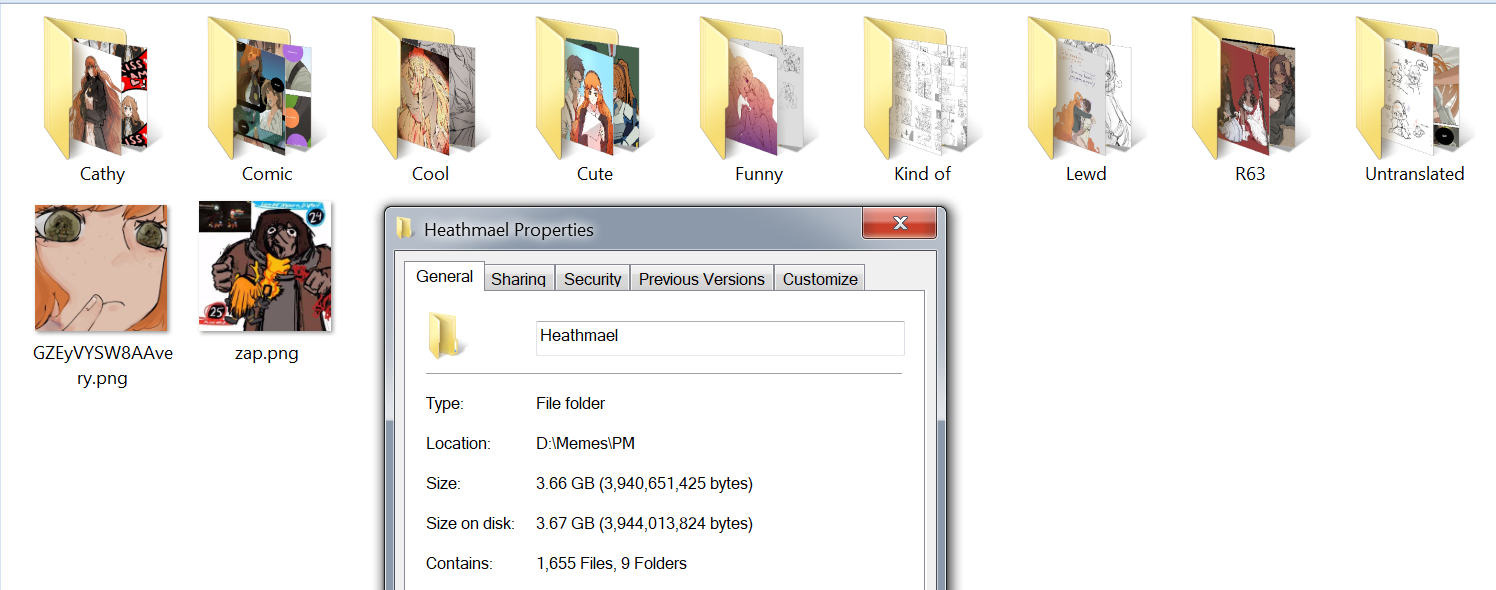Open the Sharing tab

518,279
